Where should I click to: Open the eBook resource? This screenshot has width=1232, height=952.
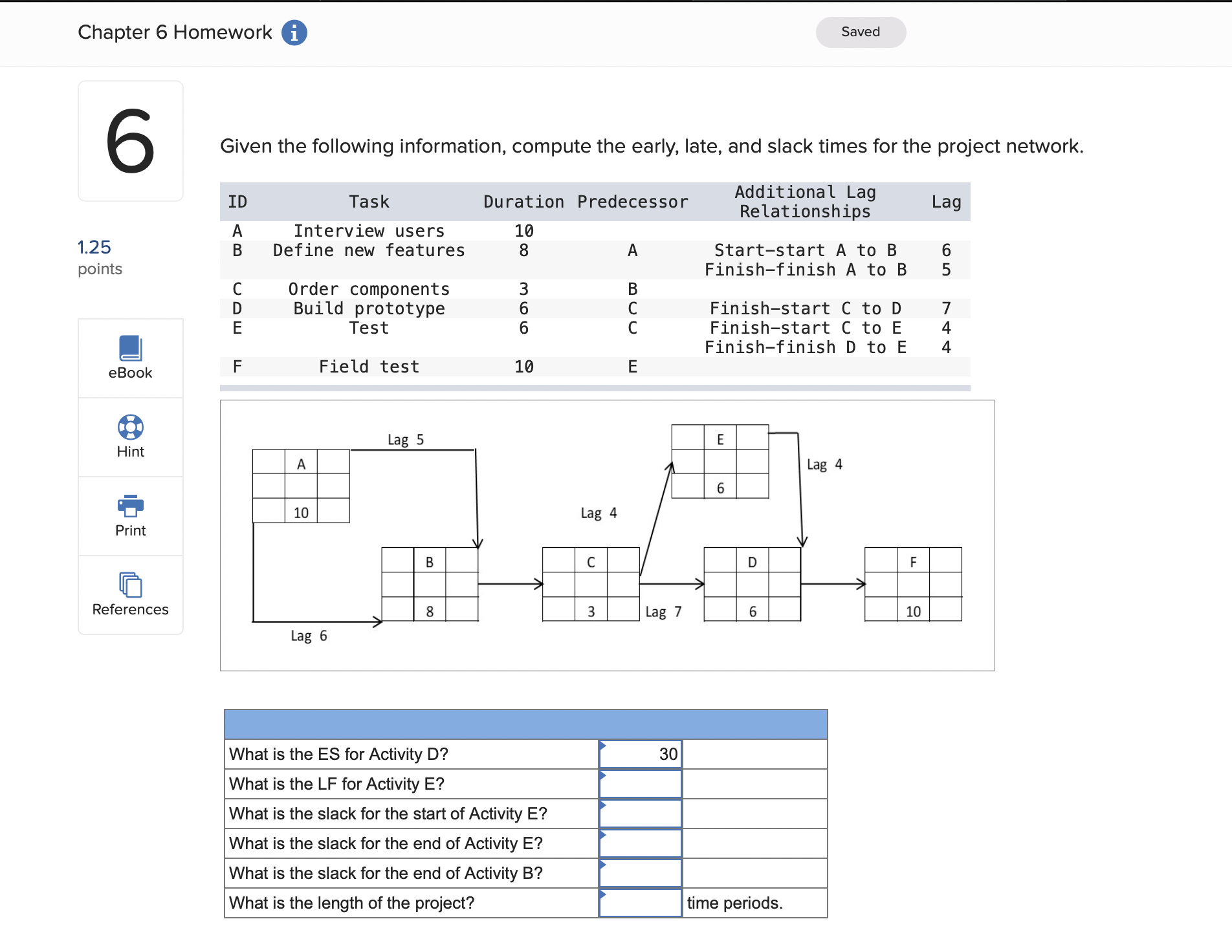click(x=130, y=358)
